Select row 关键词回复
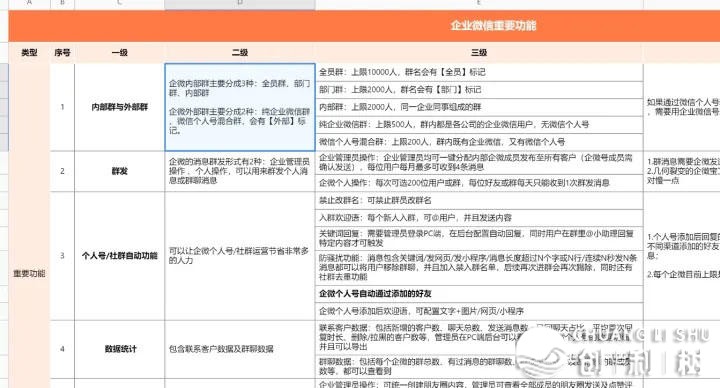 (479, 238)
